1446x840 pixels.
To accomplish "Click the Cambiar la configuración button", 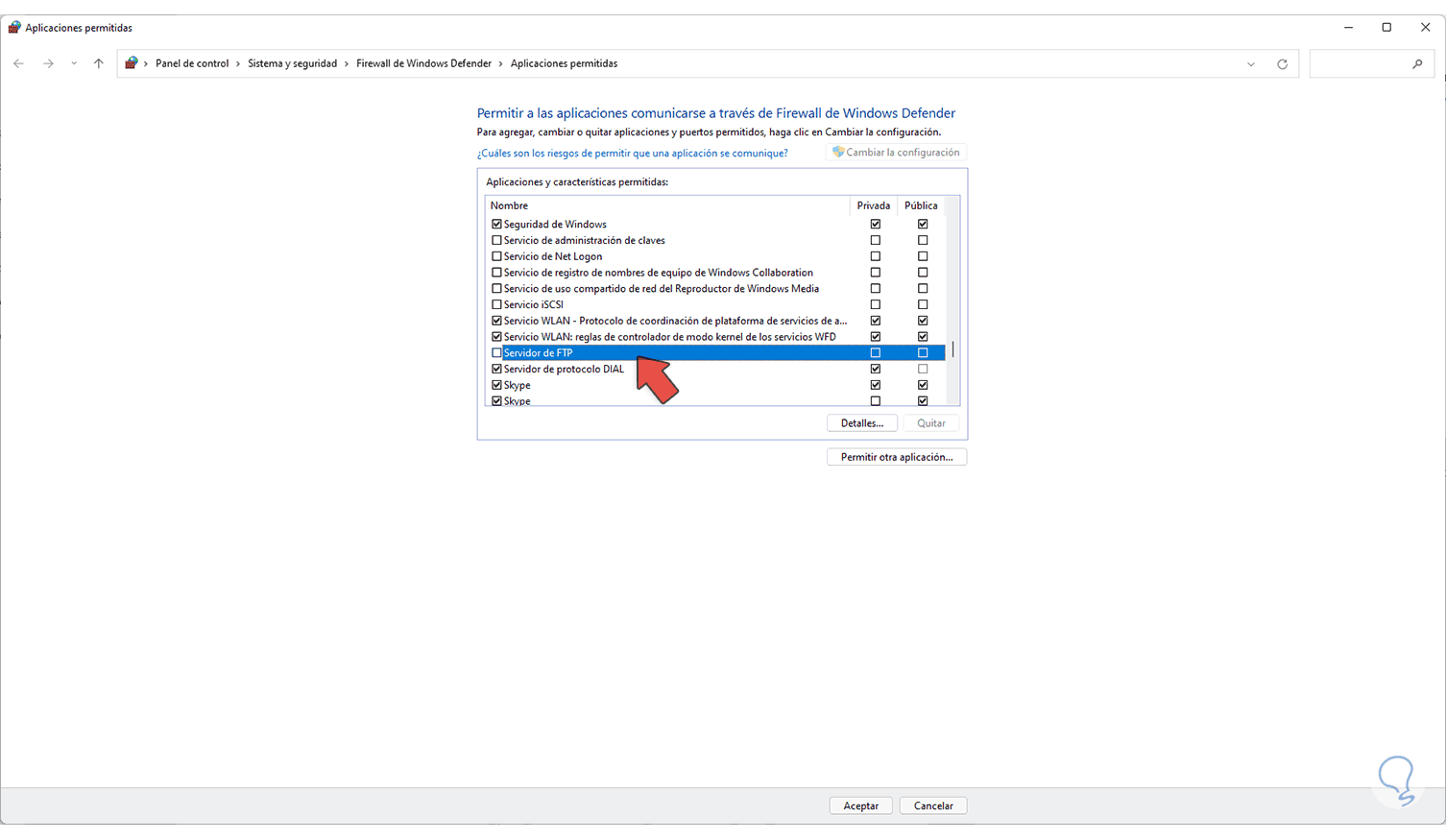I will coord(896,153).
